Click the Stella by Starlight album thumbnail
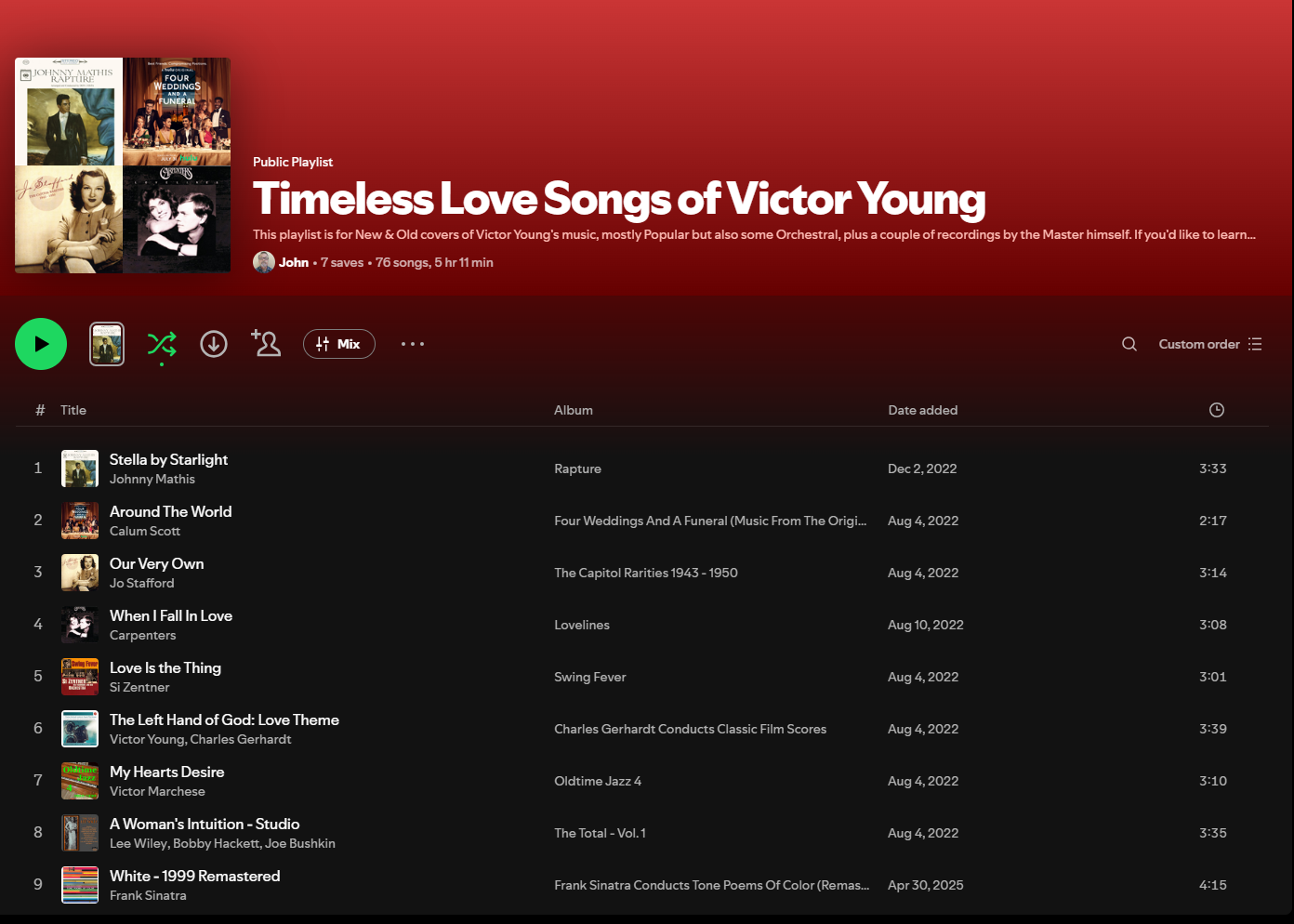The width and height of the screenshot is (1294, 924). [x=80, y=469]
